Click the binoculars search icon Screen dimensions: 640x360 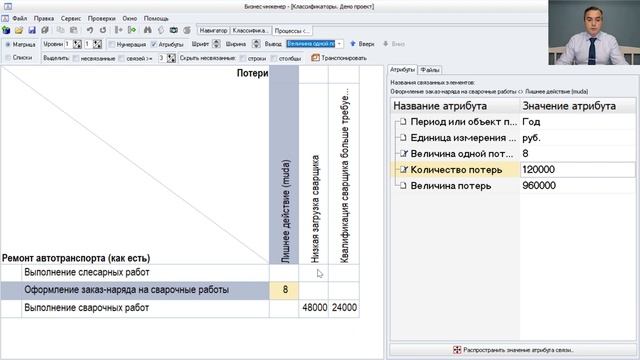click(x=147, y=30)
